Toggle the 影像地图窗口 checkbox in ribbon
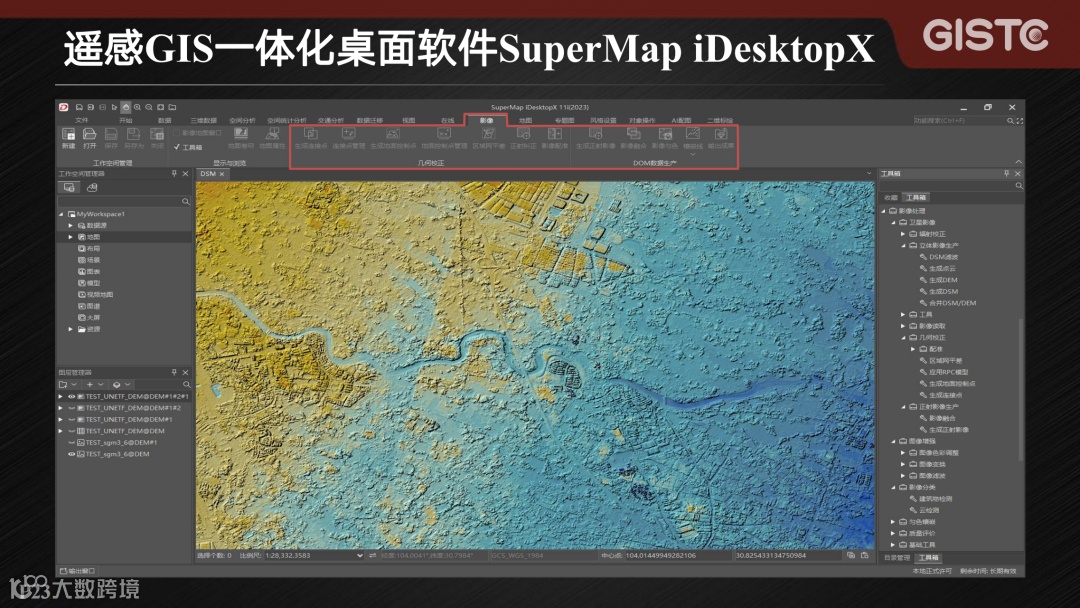Screen dimensions: 1080x608 (x=177, y=133)
